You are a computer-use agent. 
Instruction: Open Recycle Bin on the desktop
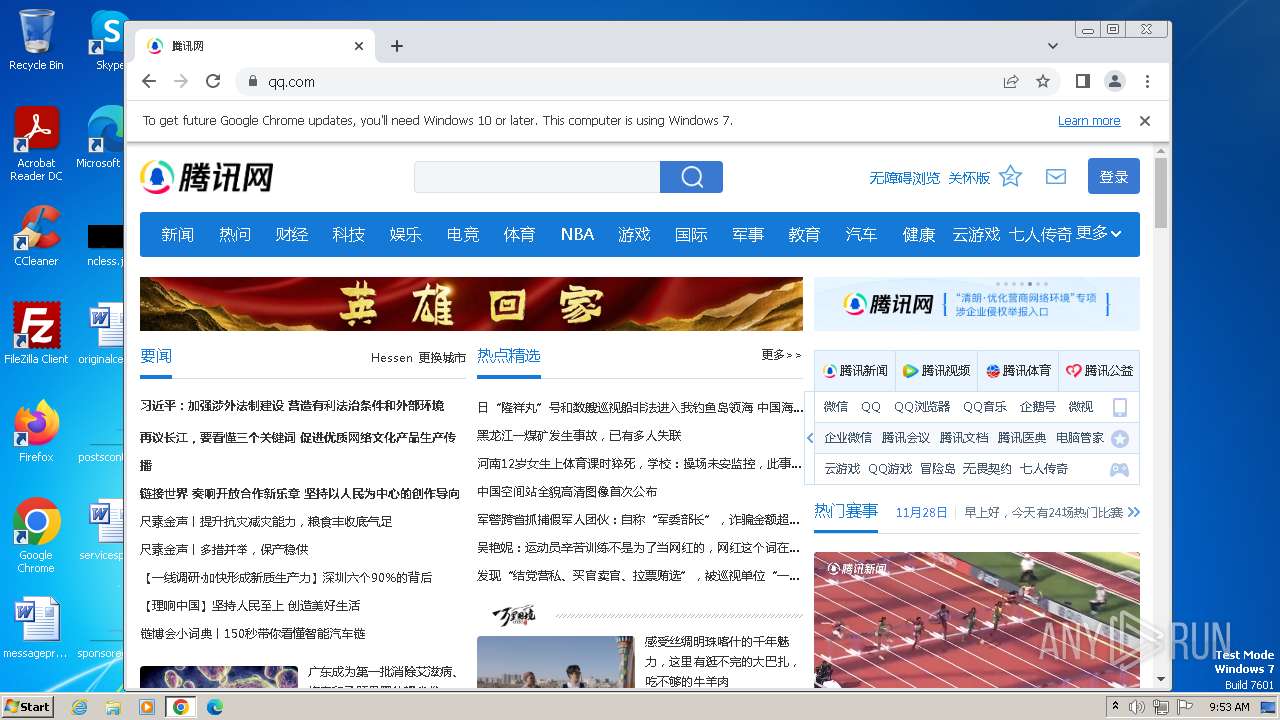pyautogui.click(x=36, y=40)
